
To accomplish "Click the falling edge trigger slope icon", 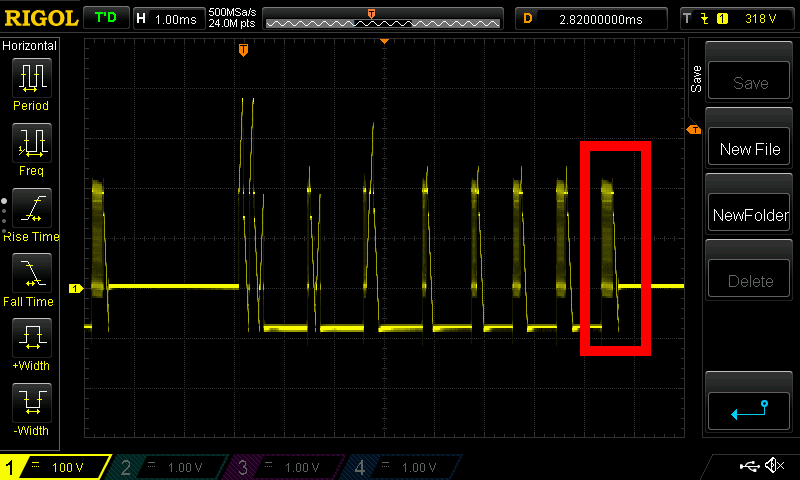I will click(705, 19).
